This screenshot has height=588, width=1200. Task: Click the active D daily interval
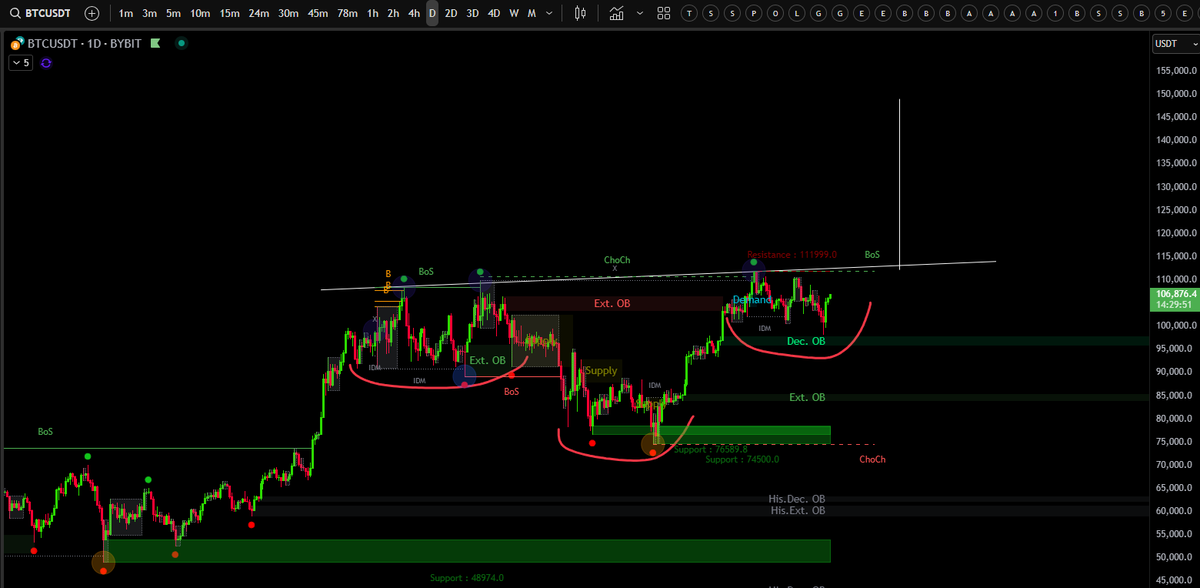pos(432,13)
